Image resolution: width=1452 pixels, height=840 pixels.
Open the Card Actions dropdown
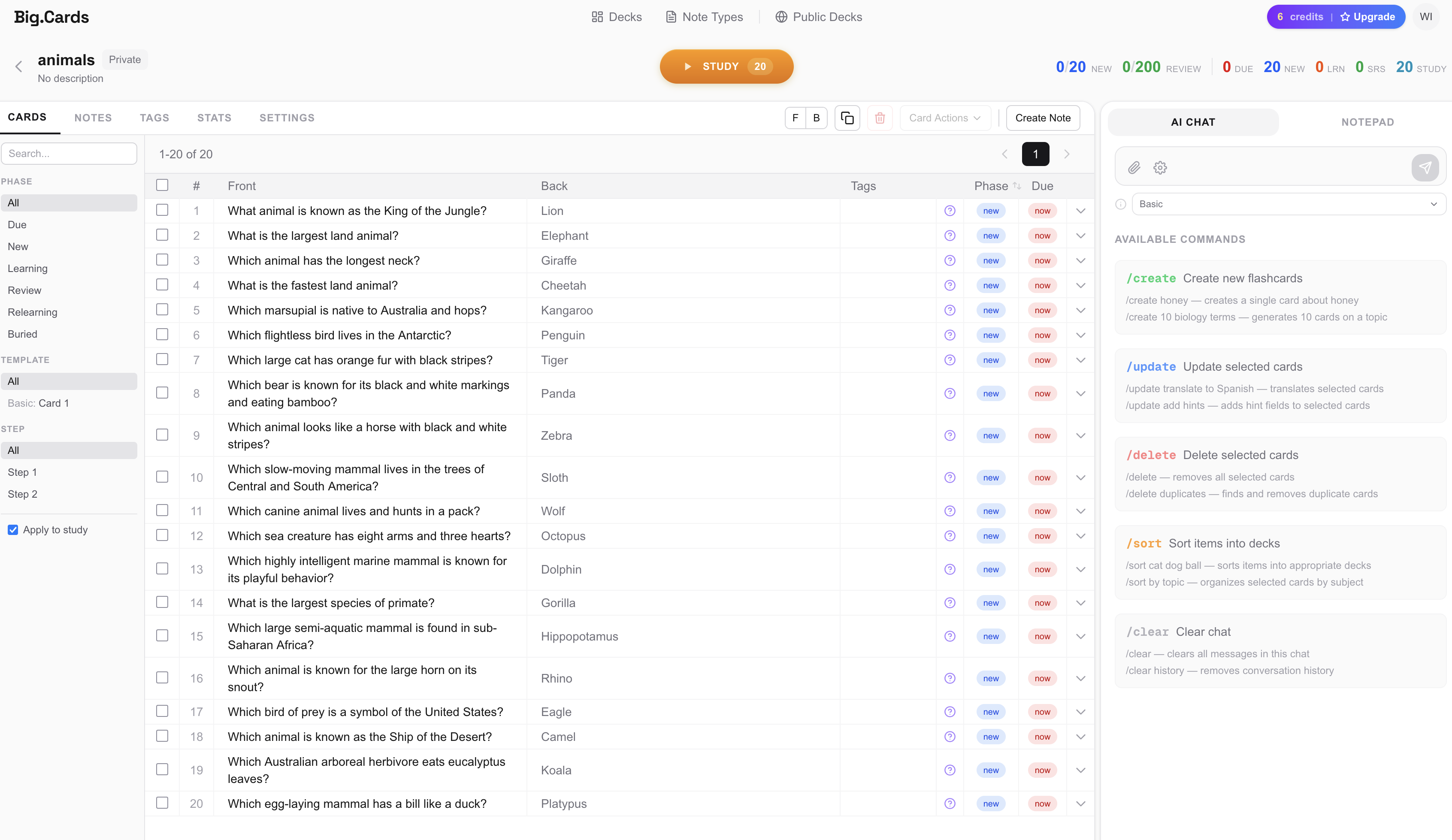tap(944, 118)
